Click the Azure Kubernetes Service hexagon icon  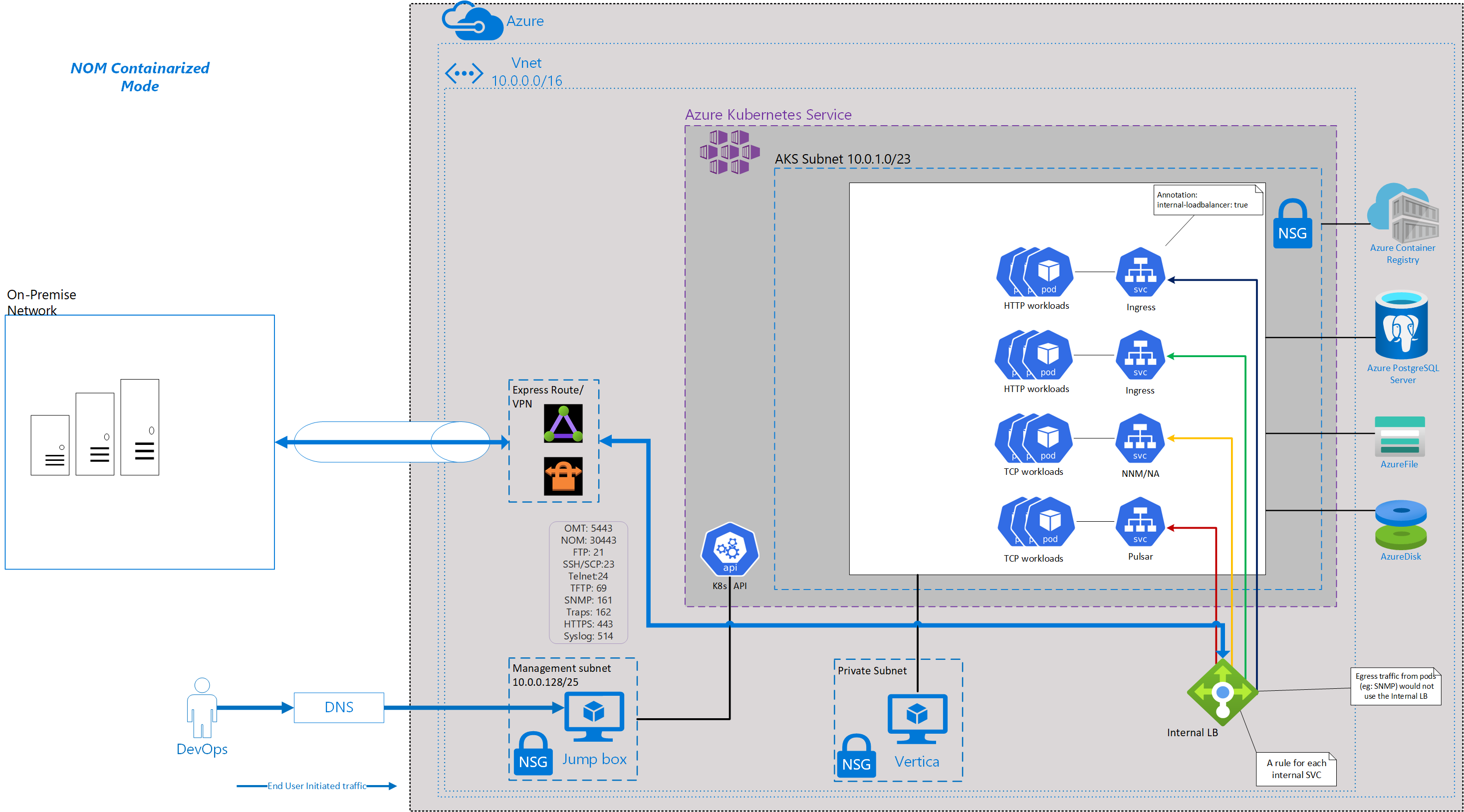coord(732,151)
